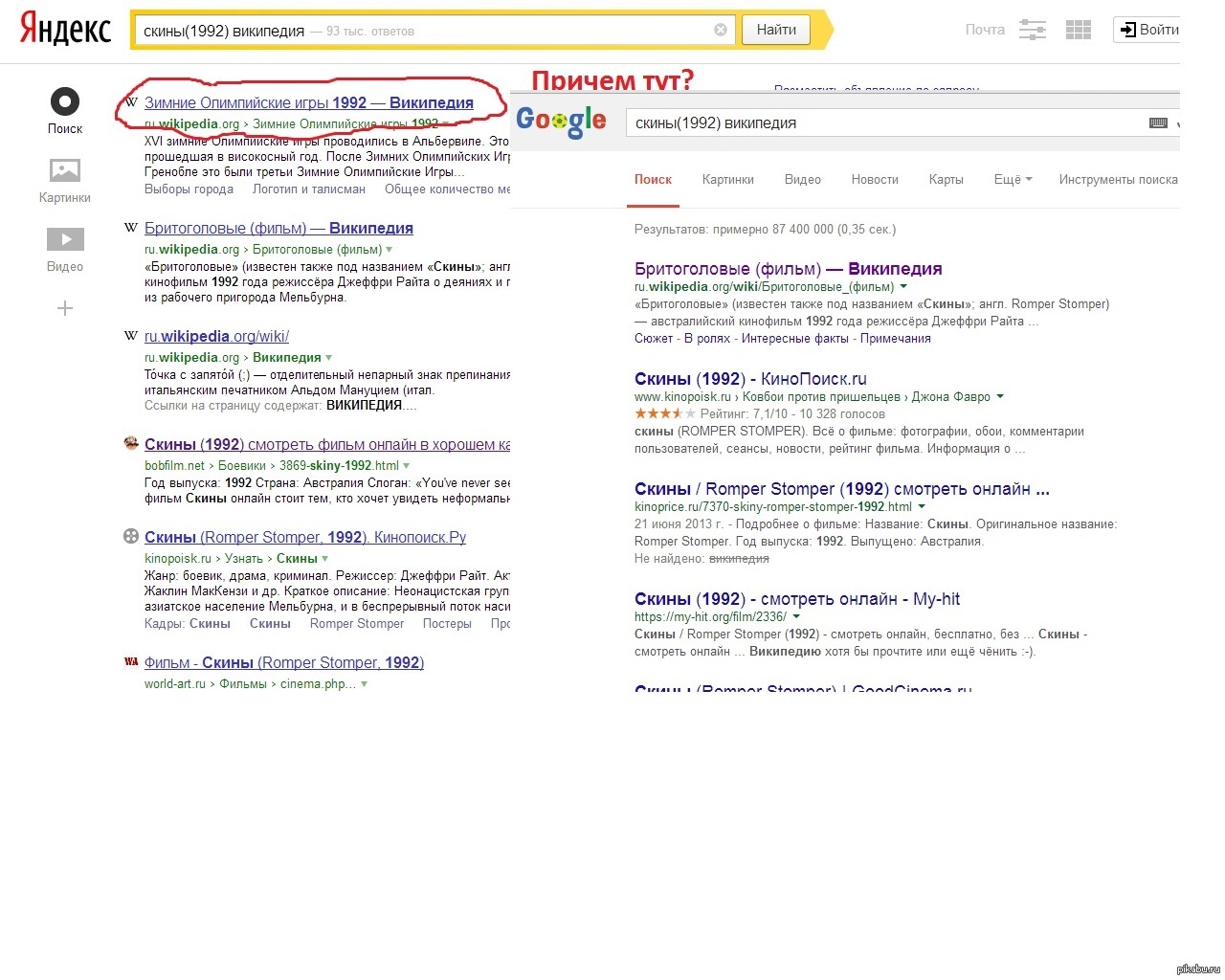
Task: Open Google result Скины (1992) - КиноПоиск.ru
Action: [750, 379]
